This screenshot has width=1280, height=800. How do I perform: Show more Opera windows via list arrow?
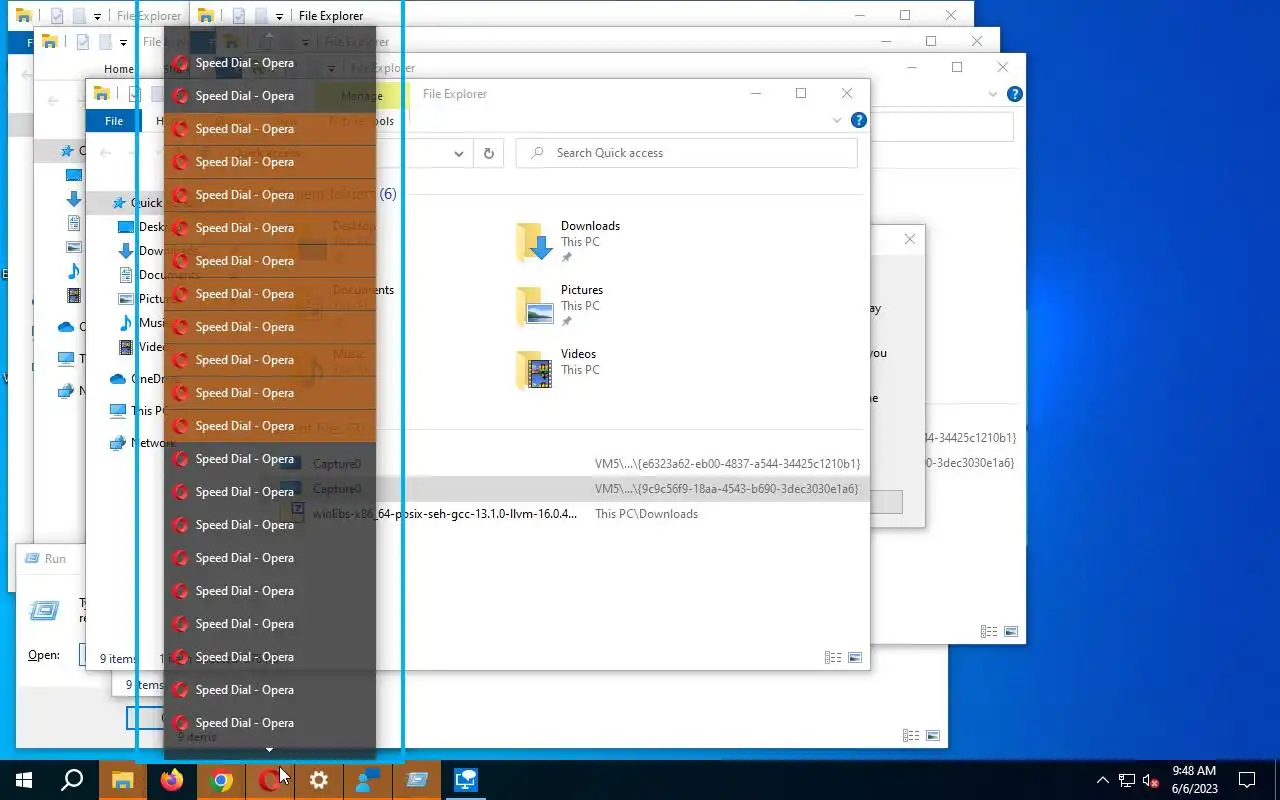point(269,749)
